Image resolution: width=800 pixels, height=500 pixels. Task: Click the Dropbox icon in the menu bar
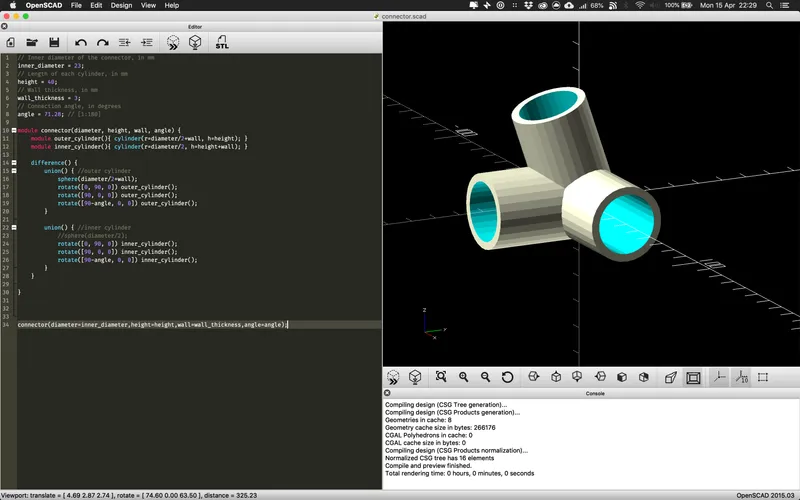pos(528,5)
